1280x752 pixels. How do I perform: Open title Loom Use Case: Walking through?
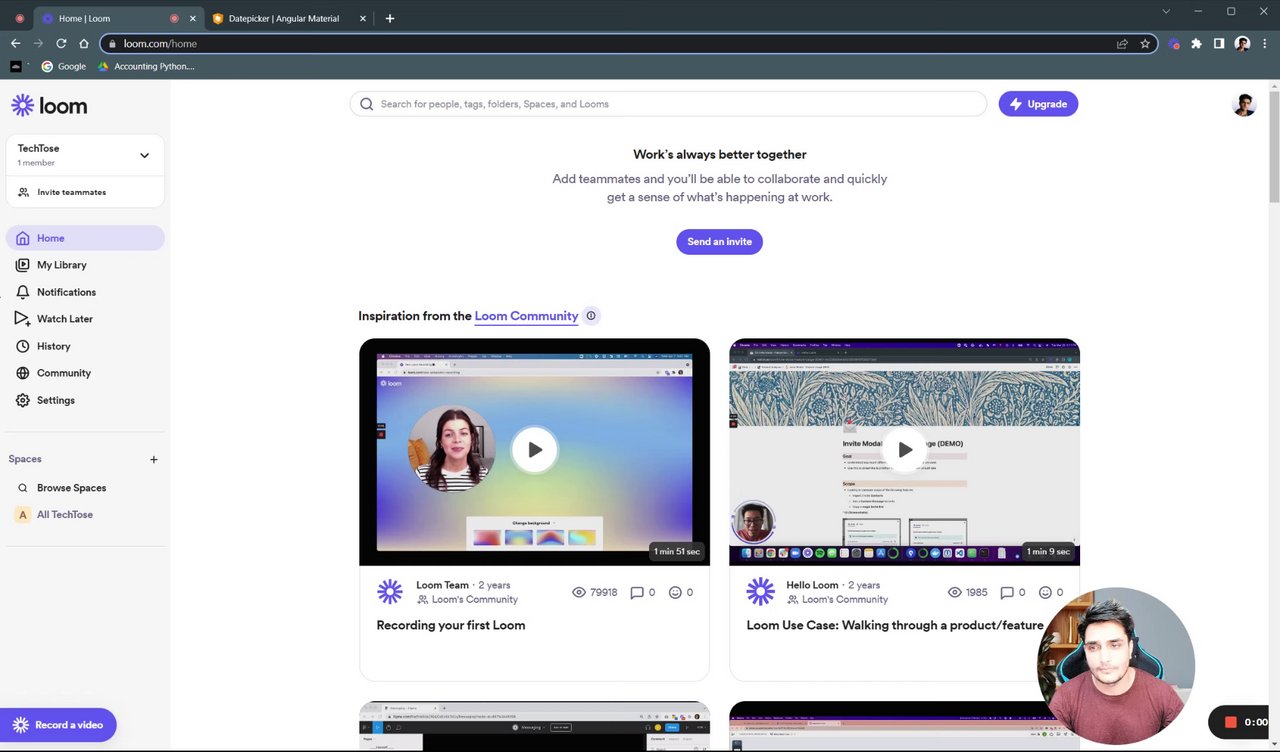point(895,625)
